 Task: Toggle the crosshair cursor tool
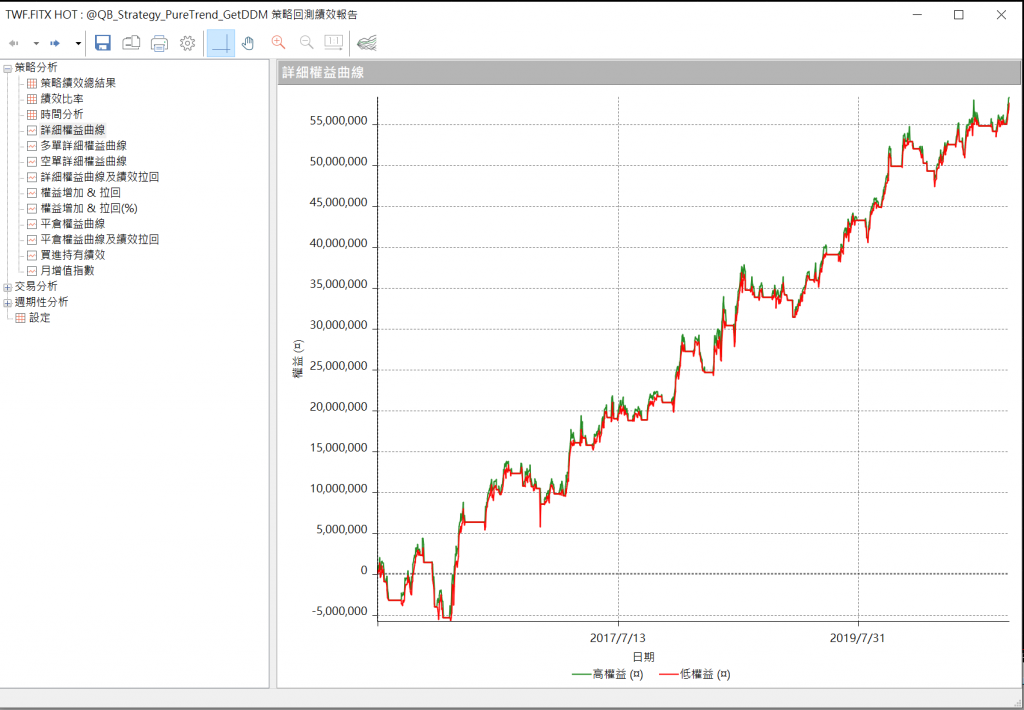coord(221,43)
